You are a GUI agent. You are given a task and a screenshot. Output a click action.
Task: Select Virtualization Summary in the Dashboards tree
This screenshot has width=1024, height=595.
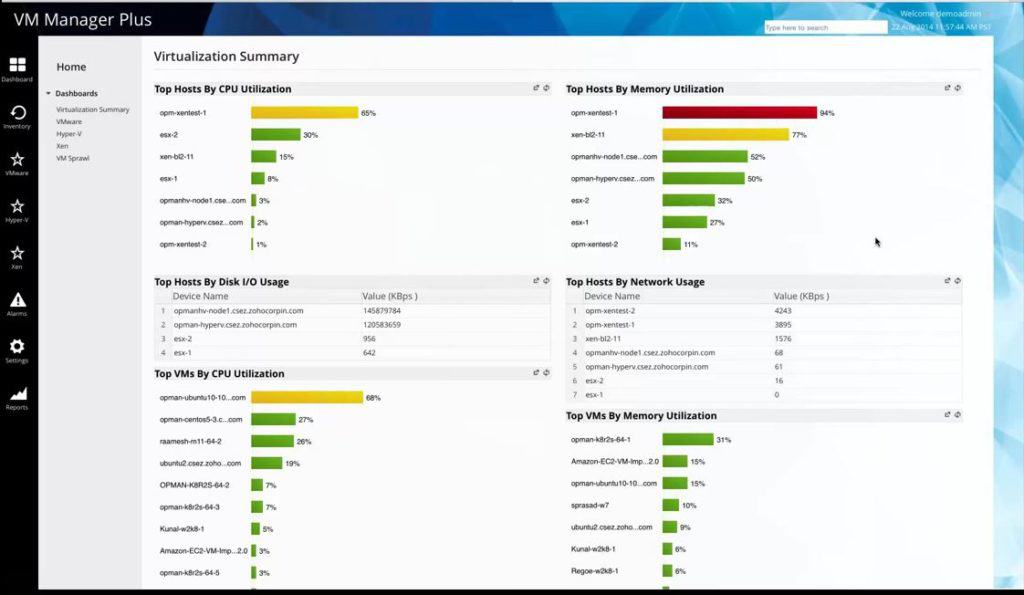93,110
